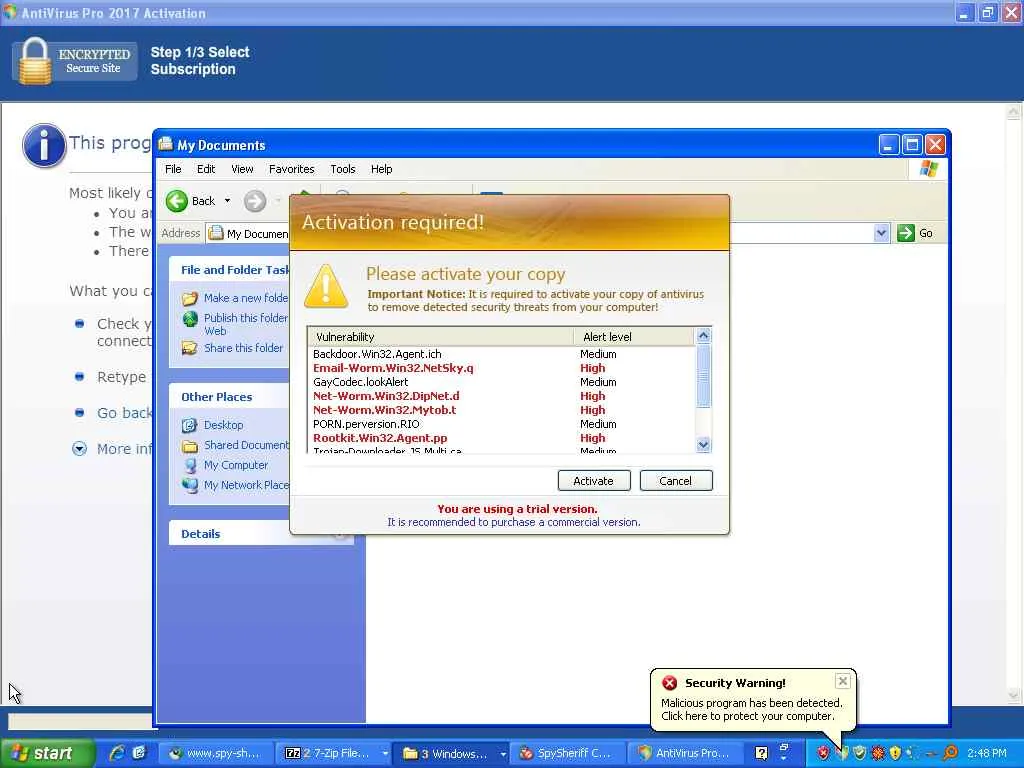This screenshot has width=1024, height=768.
Task: Click the Activate button in activation dialog
Action: tap(594, 481)
